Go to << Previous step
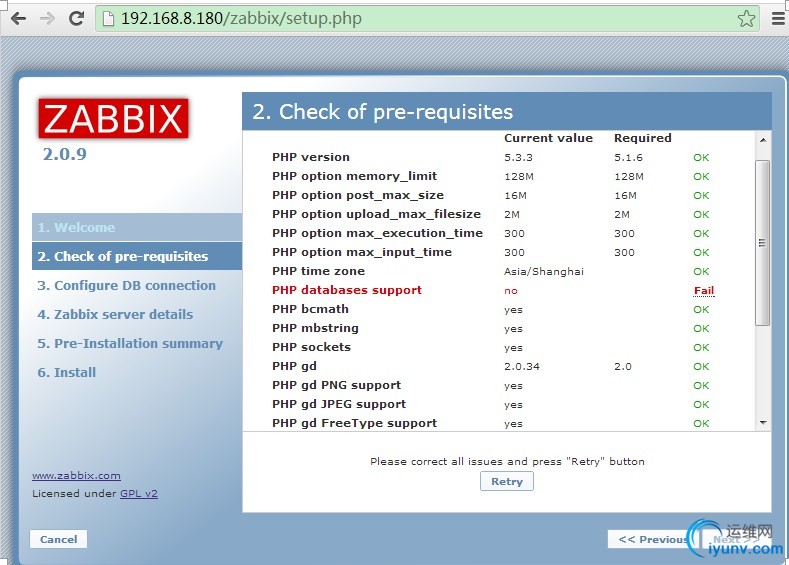This screenshot has height=565, width=789. point(653,539)
